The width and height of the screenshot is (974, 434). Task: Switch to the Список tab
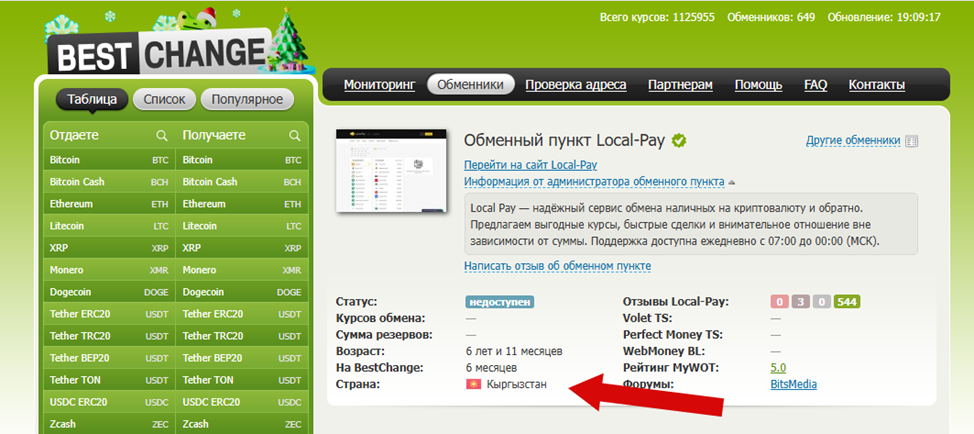(x=164, y=99)
